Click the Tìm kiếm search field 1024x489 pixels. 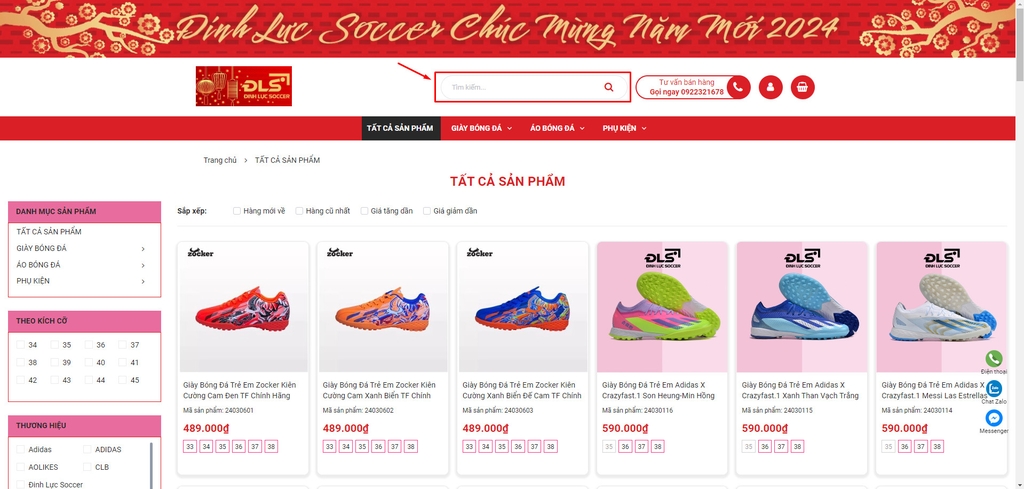click(521, 87)
